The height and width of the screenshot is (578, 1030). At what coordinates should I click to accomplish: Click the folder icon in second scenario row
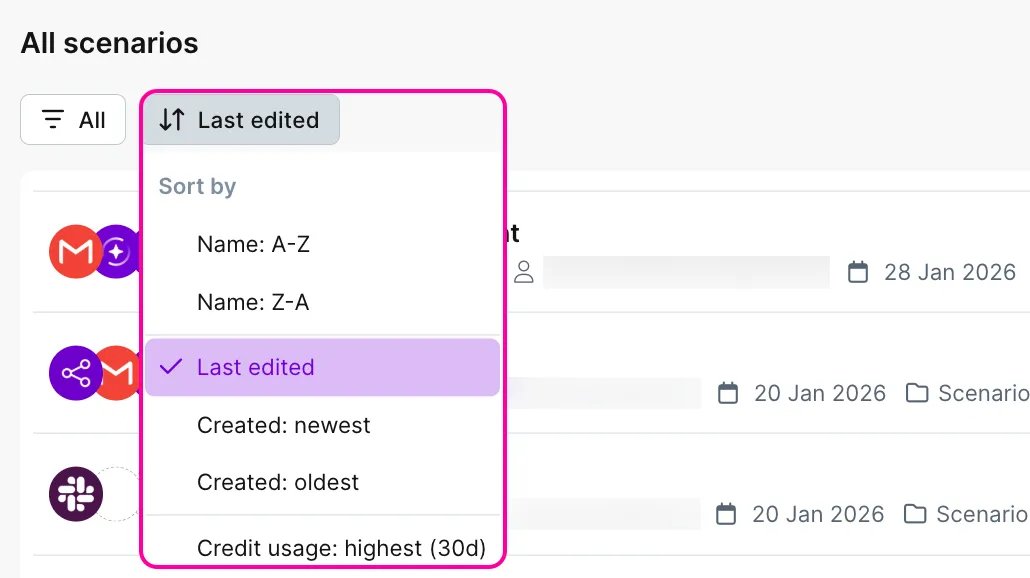(x=916, y=393)
